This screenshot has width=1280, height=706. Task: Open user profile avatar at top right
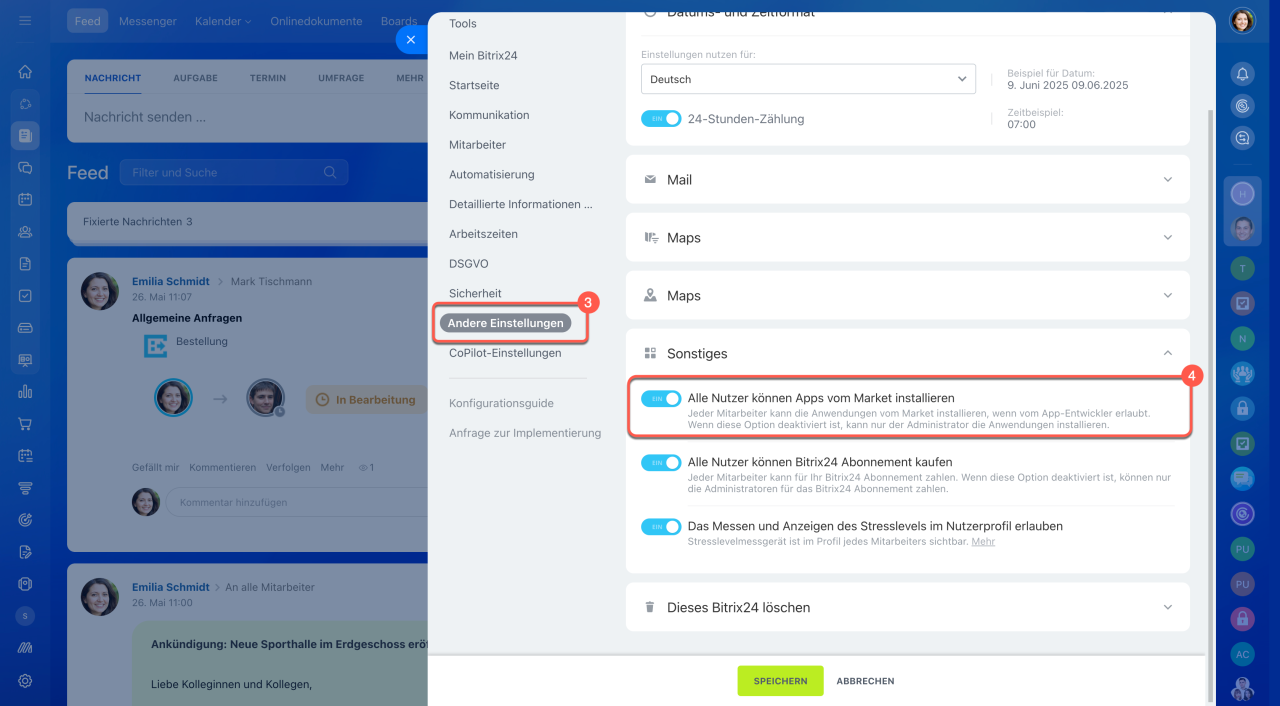point(1242,21)
